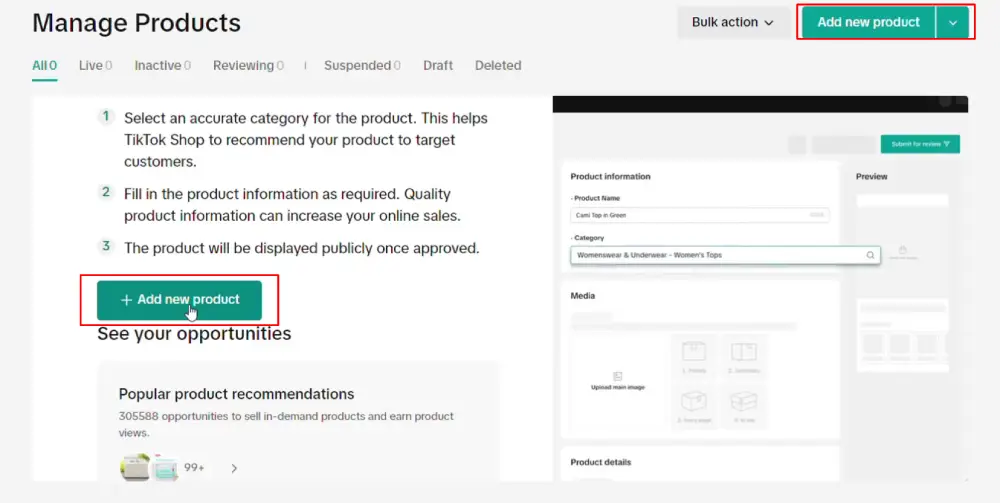Select the All tab
The image size is (1000, 503).
[x=45, y=66]
